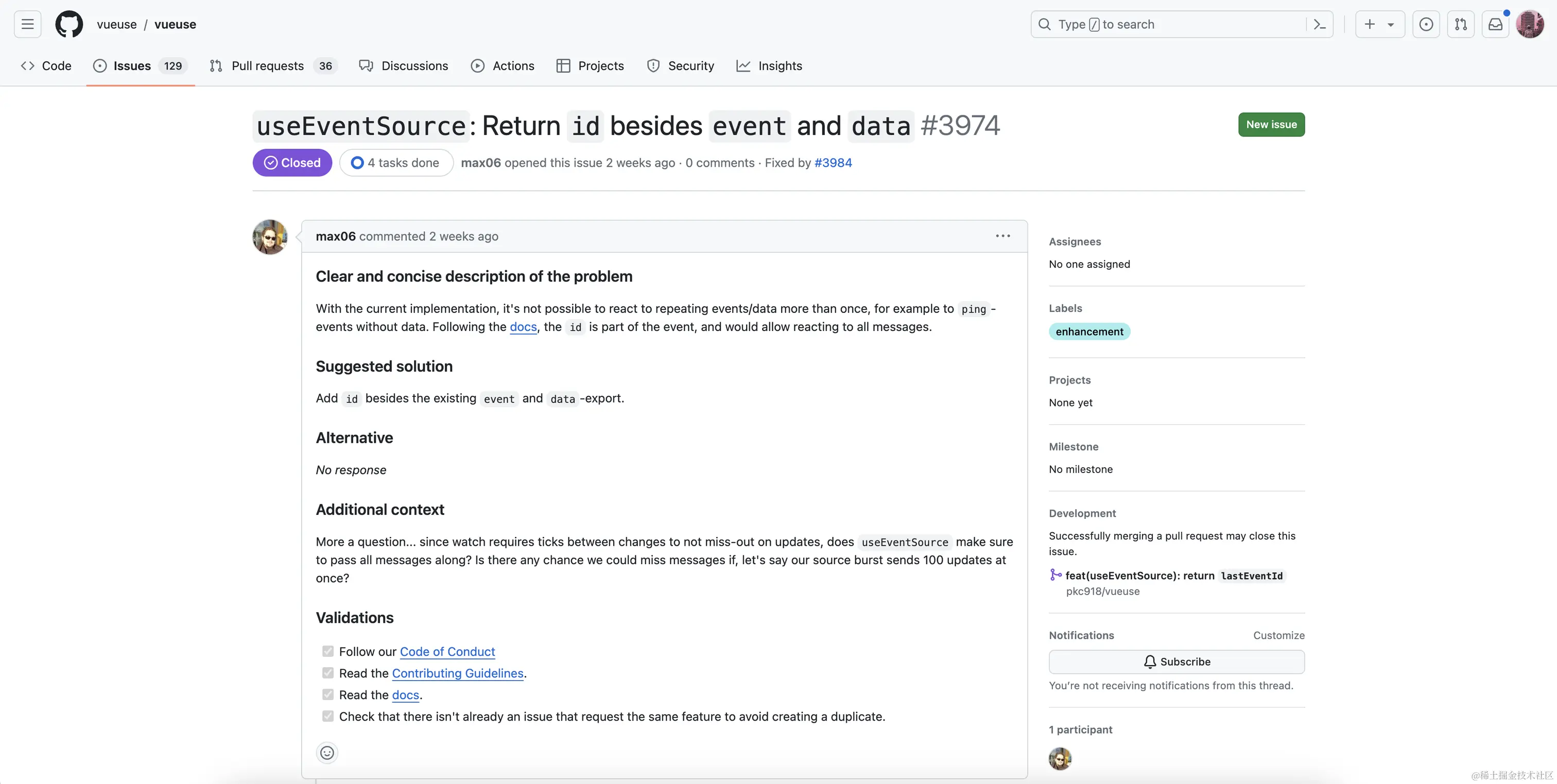The width and height of the screenshot is (1557, 784).
Task: Toggle the Read the Contributing Guidelines checkbox
Action: (327, 673)
